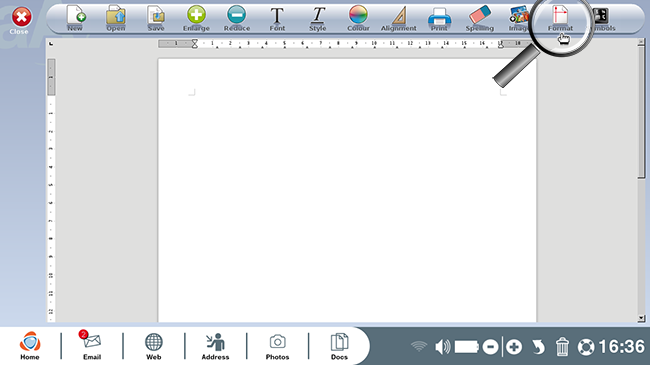Image resolution: width=650 pixels, height=365 pixels.
Task: Print the current document
Action: coord(439,18)
